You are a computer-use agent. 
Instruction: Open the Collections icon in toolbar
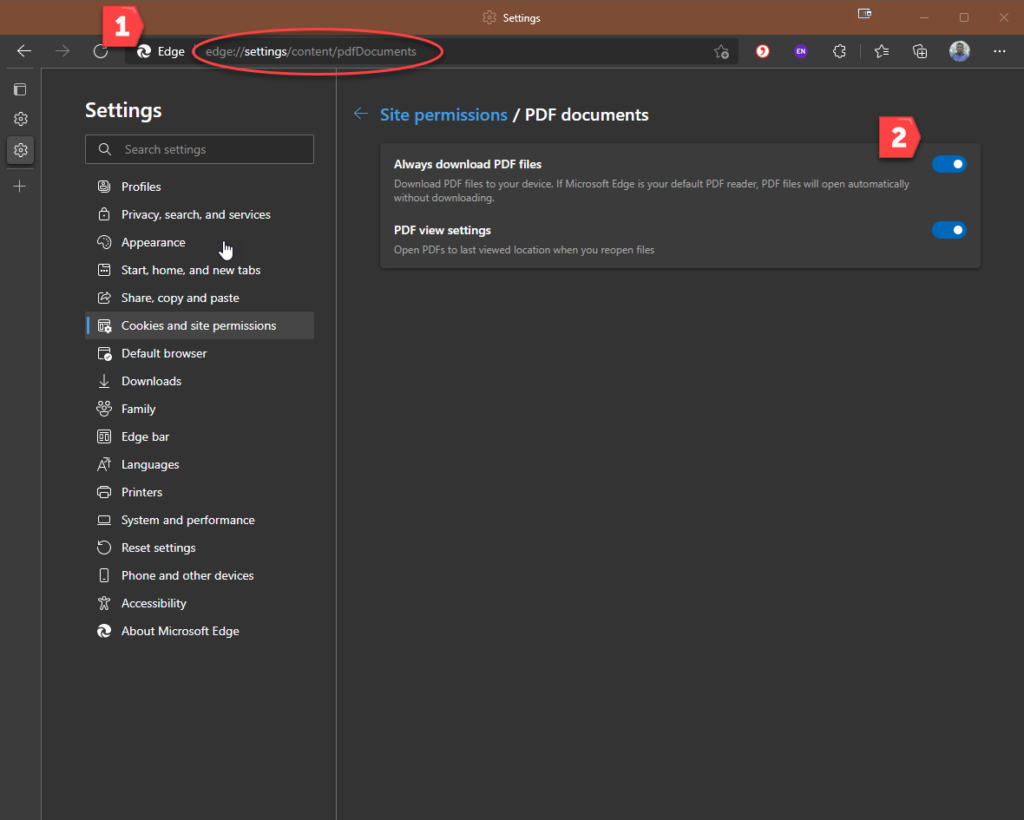click(920, 51)
